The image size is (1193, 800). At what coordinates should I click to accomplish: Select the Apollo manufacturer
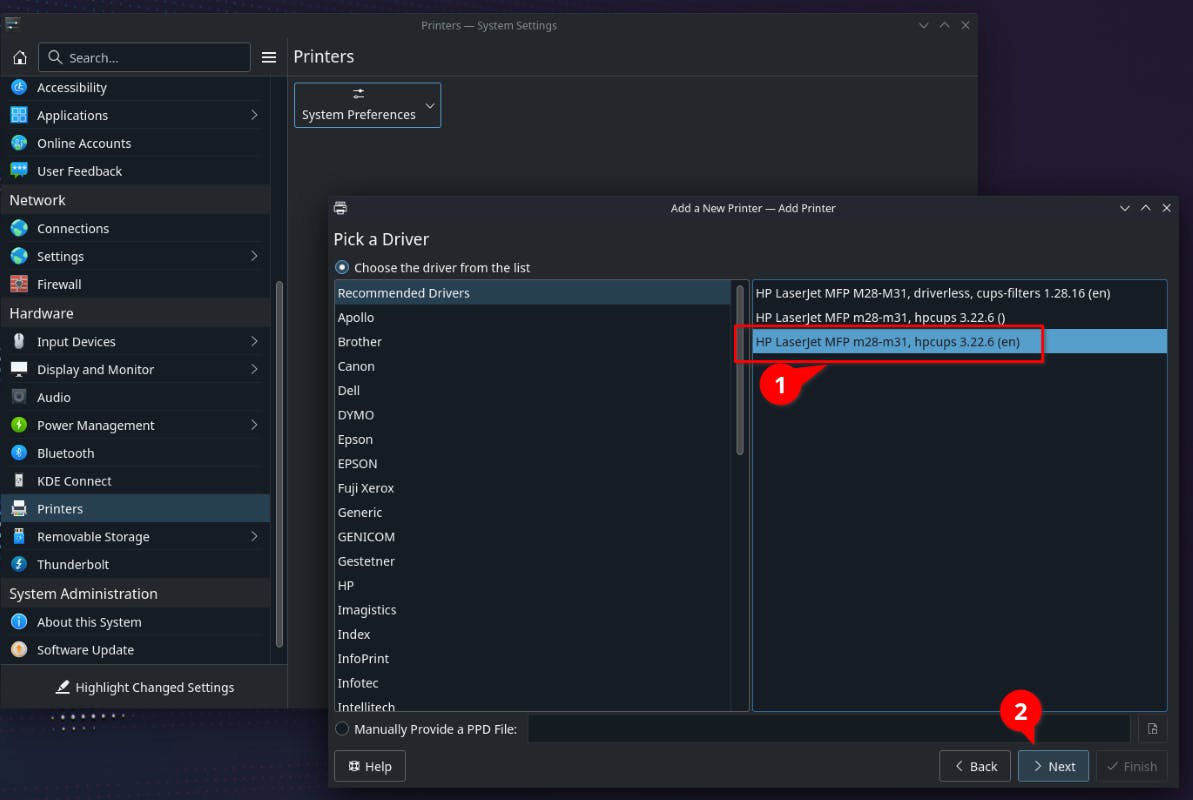tap(533, 317)
